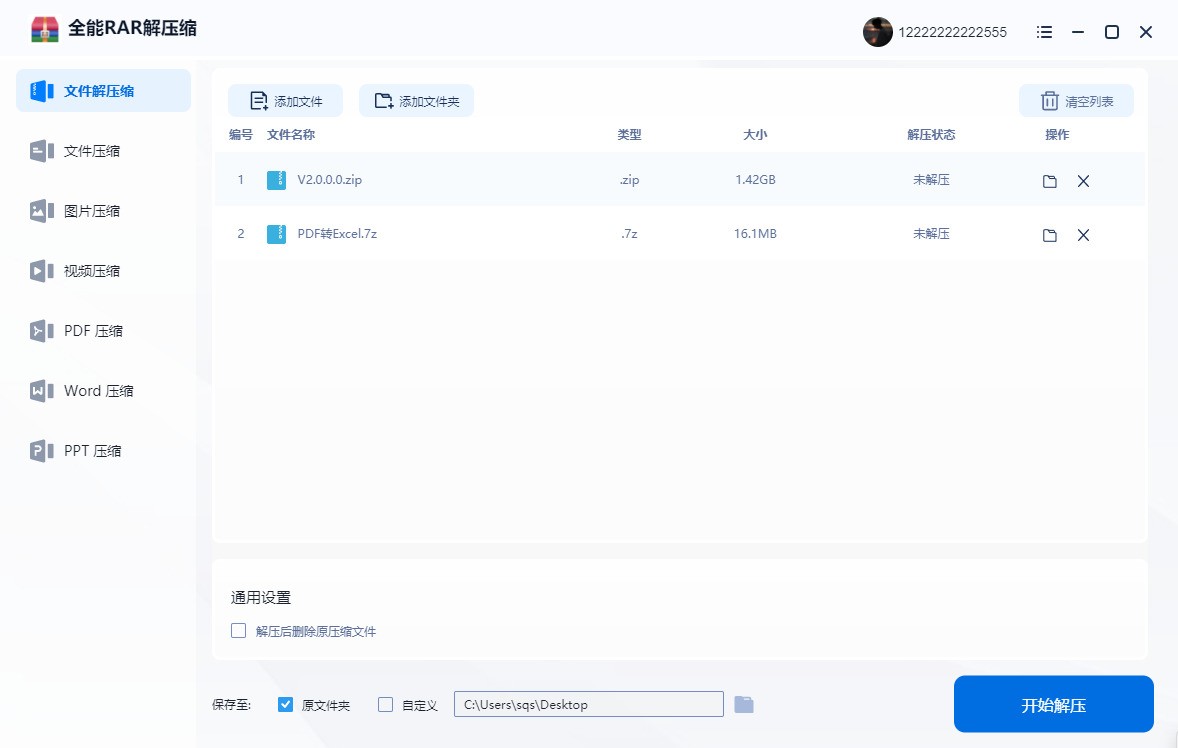The width and height of the screenshot is (1178, 748).
Task: Open folder for PDF转Excel.7z row
Action: (1049, 235)
